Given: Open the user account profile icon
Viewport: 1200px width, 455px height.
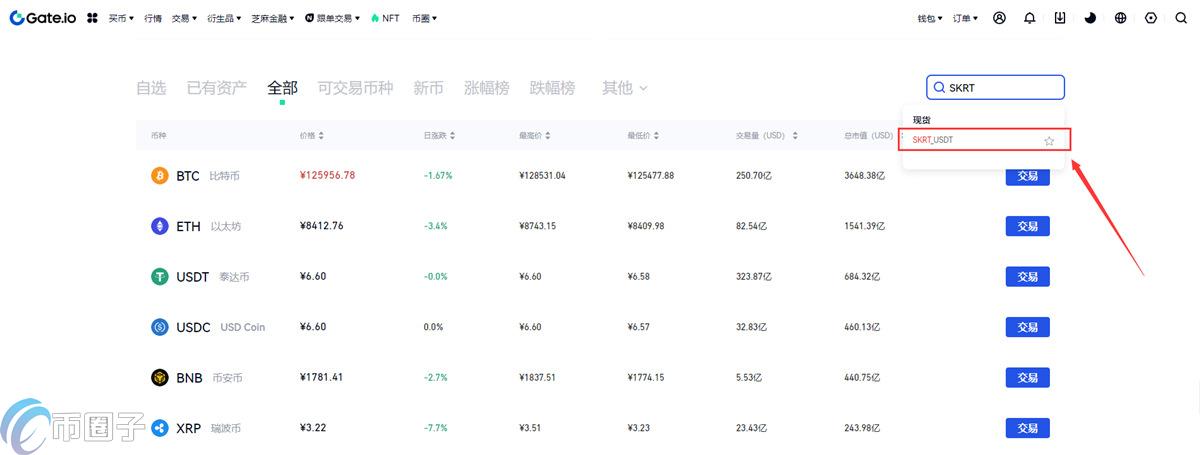Looking at the screenshot, I should tap(999, 18).
